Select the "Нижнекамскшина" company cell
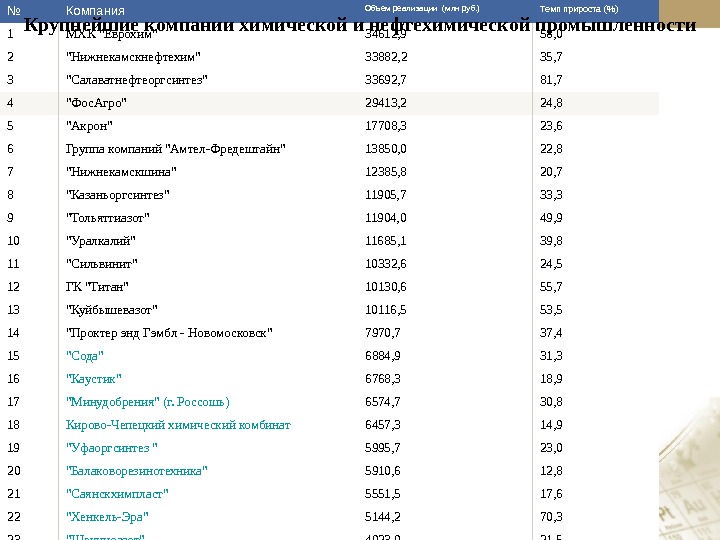 (x=121, y=172)
